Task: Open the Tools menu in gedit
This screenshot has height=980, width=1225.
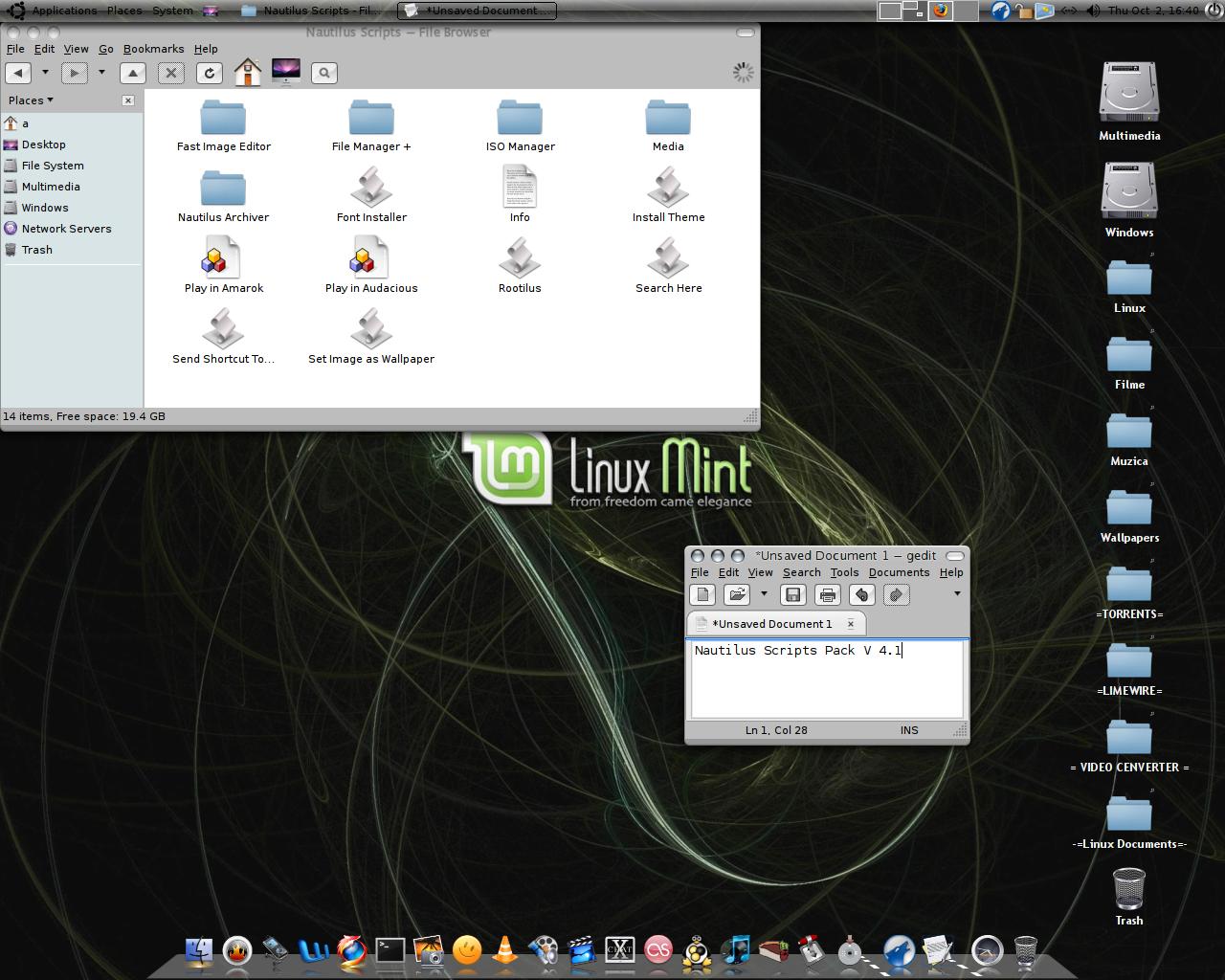Action: point(844,572)
